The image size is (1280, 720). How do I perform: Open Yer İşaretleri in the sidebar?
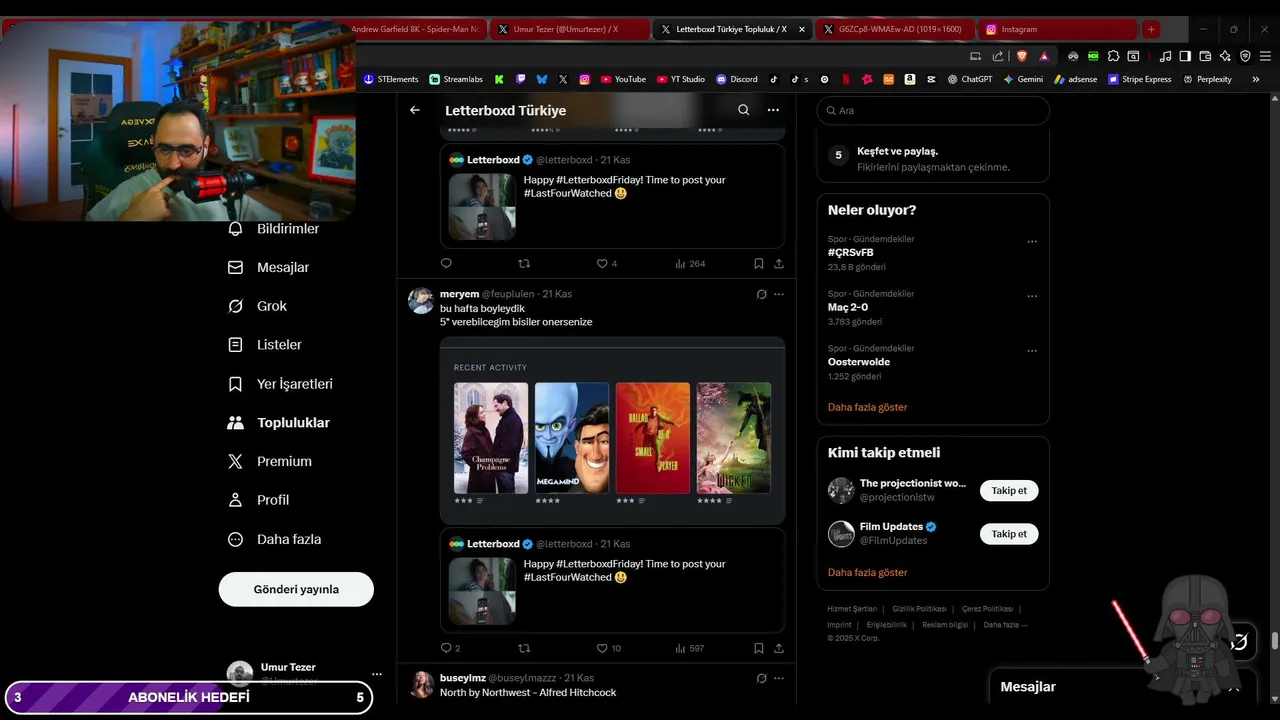click(x=281, y=384)
